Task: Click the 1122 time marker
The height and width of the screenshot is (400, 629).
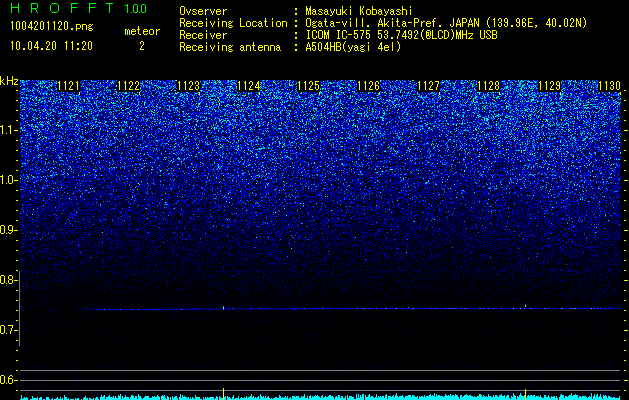Action: tap(129, 86)
